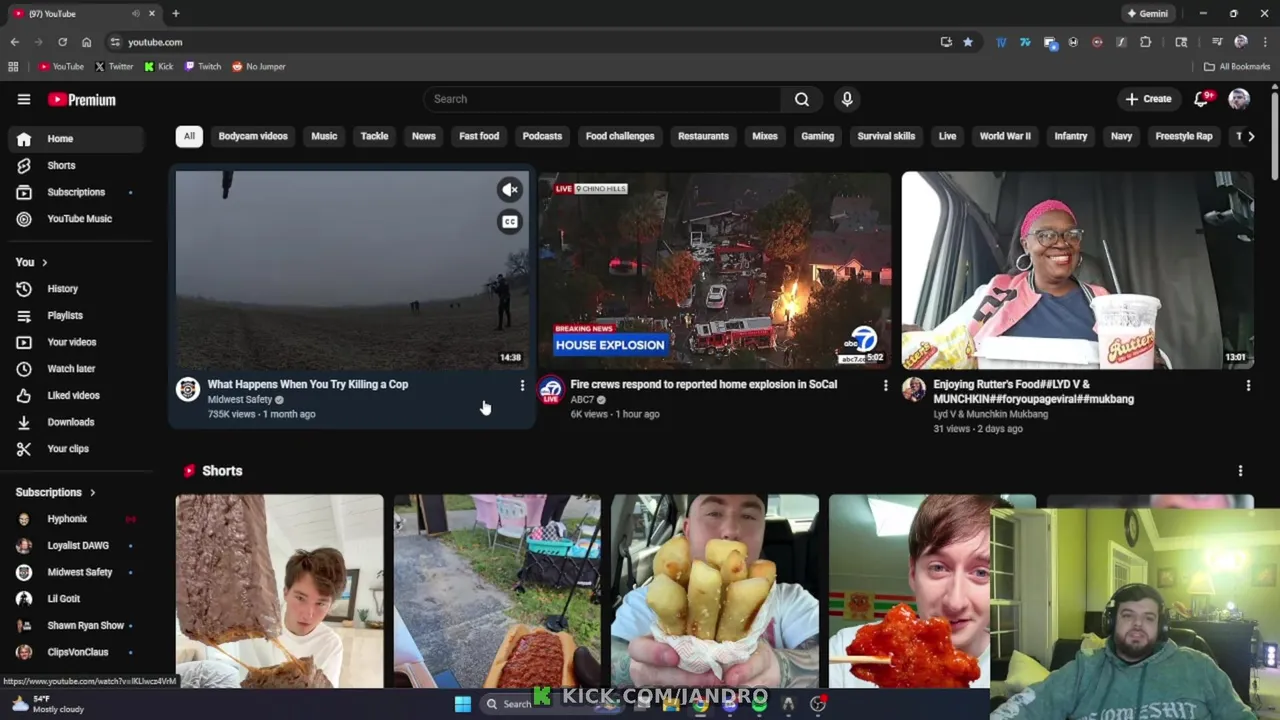Open a new browser tab
Screen dimensions: 1280x720
coord(176,14)
